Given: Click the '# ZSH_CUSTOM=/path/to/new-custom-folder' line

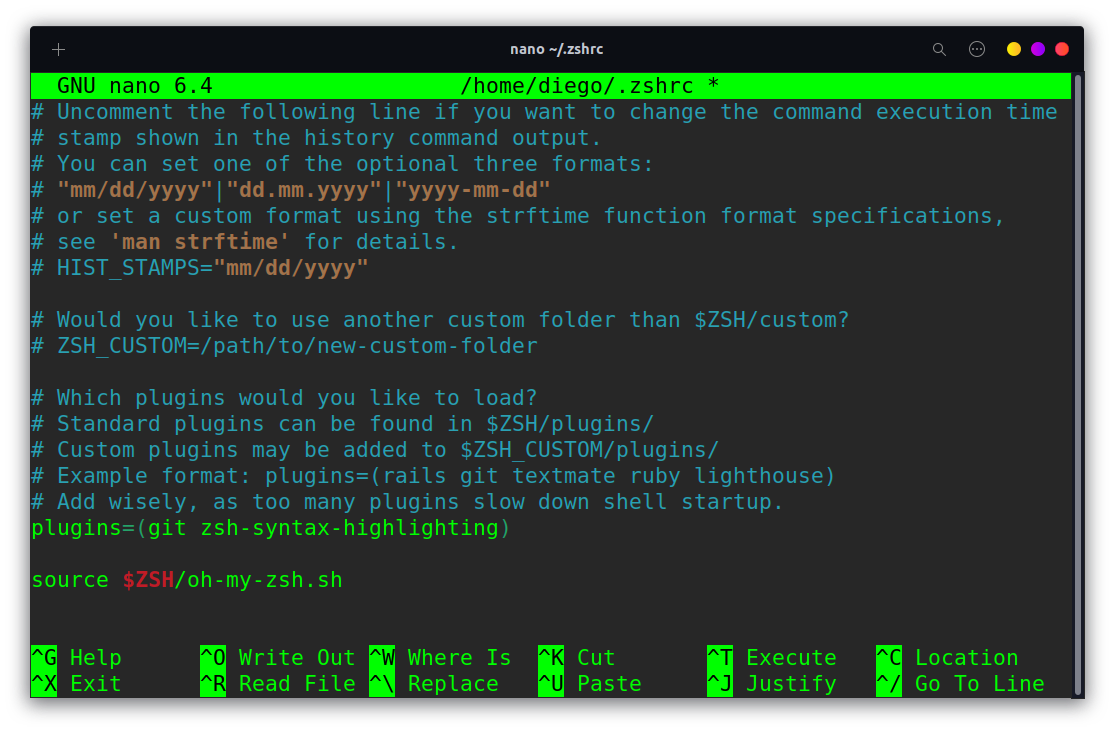Looking at the screenshot, I should click(284, 346).
